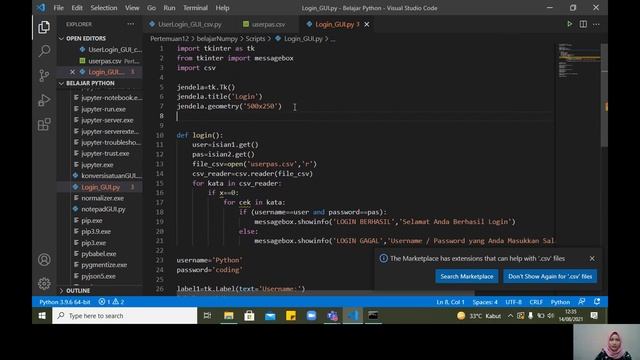Click the Windows search box

pos(124,316)
